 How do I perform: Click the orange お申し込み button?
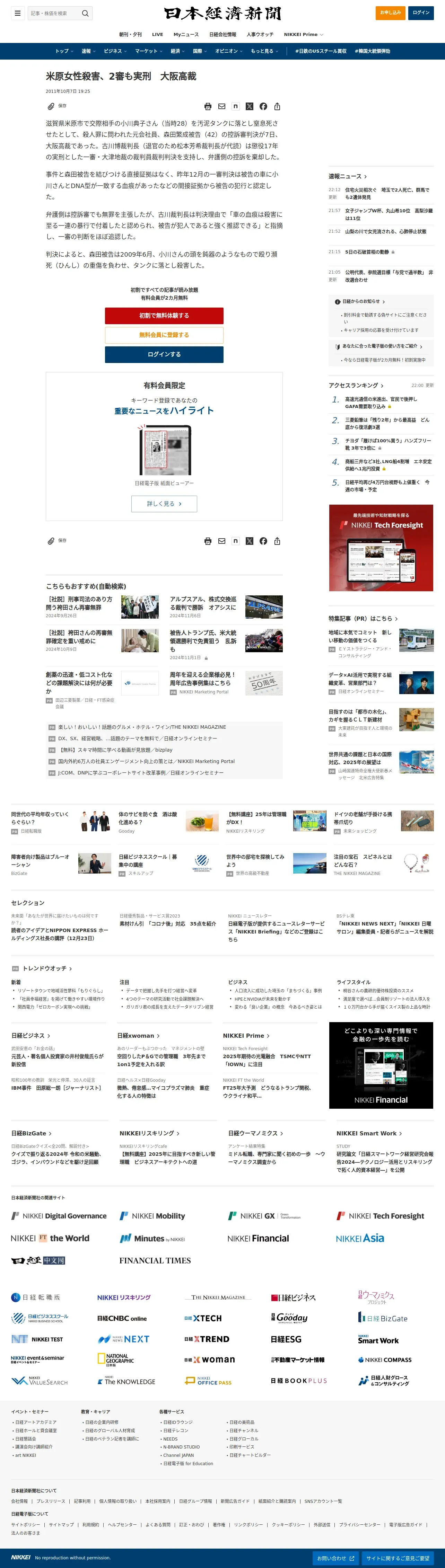tap(391, 13)
